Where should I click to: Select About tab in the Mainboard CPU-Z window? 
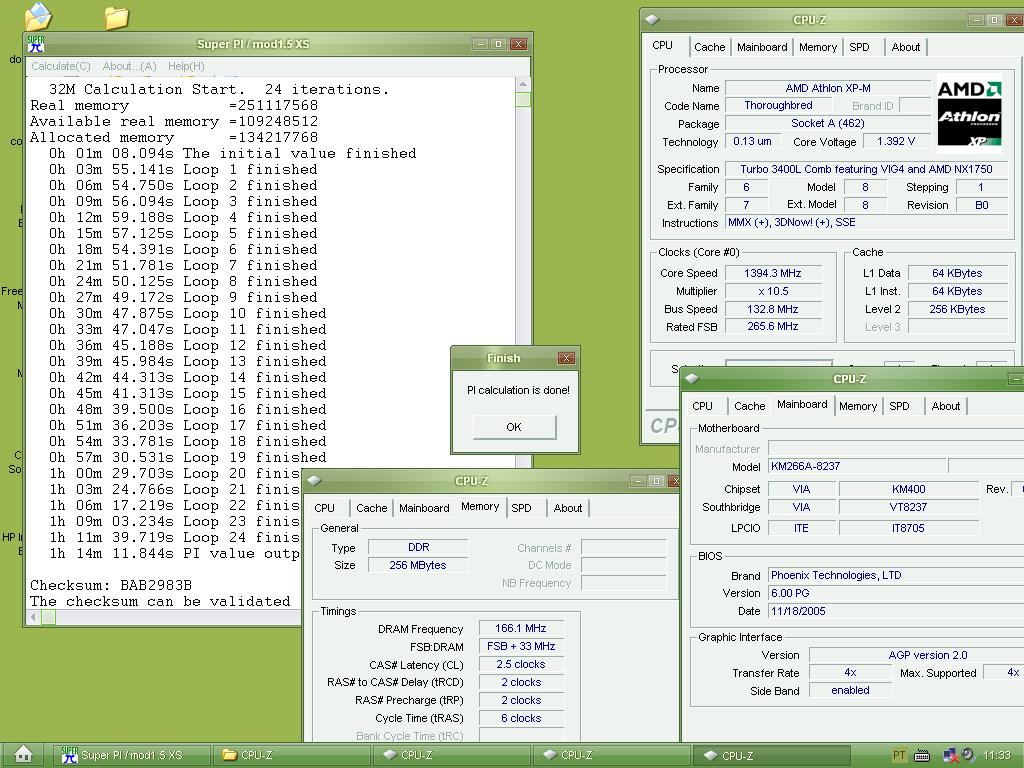(946, 406)
